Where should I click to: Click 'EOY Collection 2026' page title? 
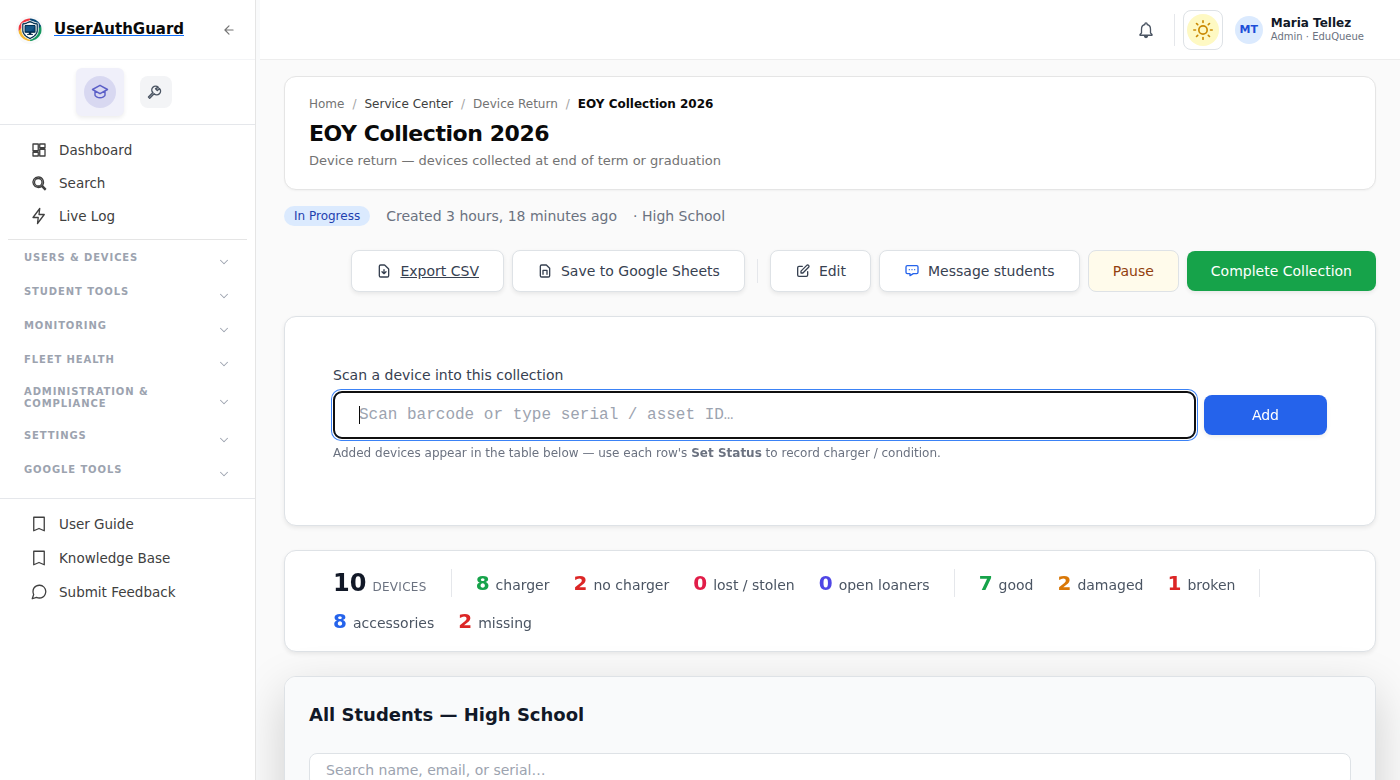(429, 133)
